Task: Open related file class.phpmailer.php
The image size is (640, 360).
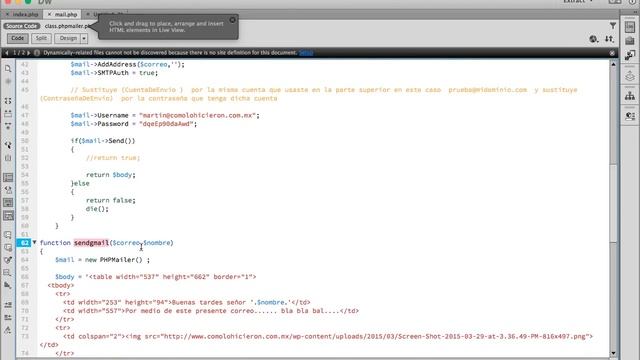Action: 67,26
